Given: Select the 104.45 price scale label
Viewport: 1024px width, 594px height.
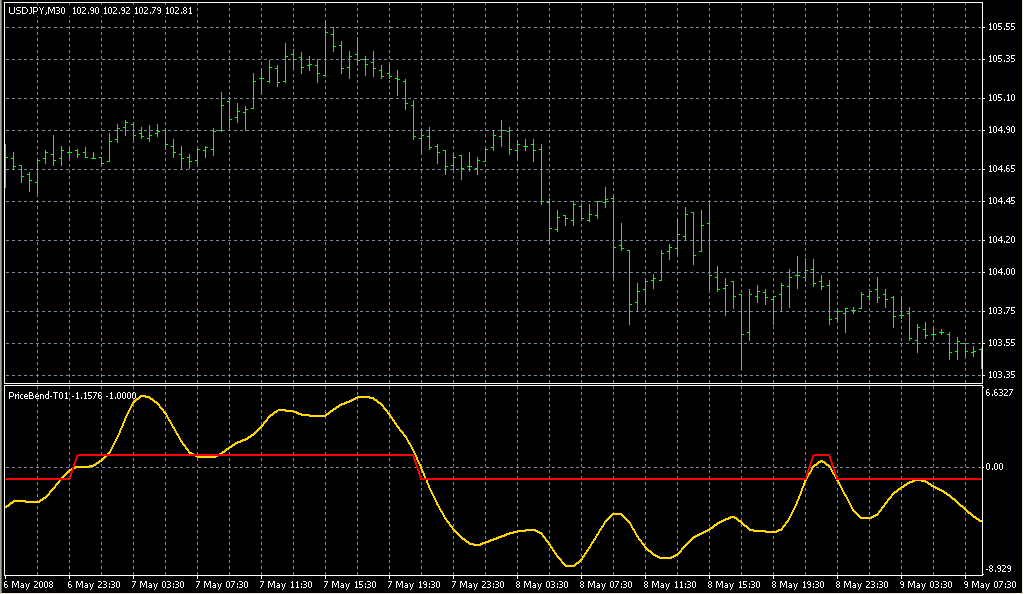Looking at the screenshot, I should [x=1001, y=201].
